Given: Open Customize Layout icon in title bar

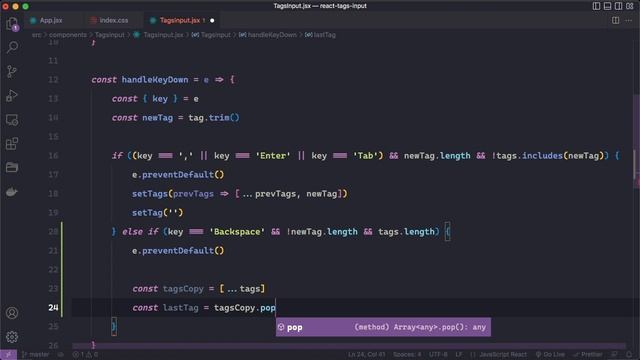Looking at the screenshot, I should pyautogui.click(x=630, y=6).
